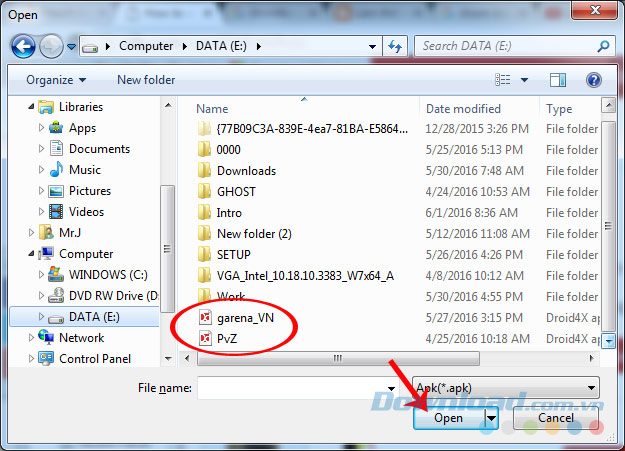
Task: Select the 0000 folder
Action: tap(228, 150)
